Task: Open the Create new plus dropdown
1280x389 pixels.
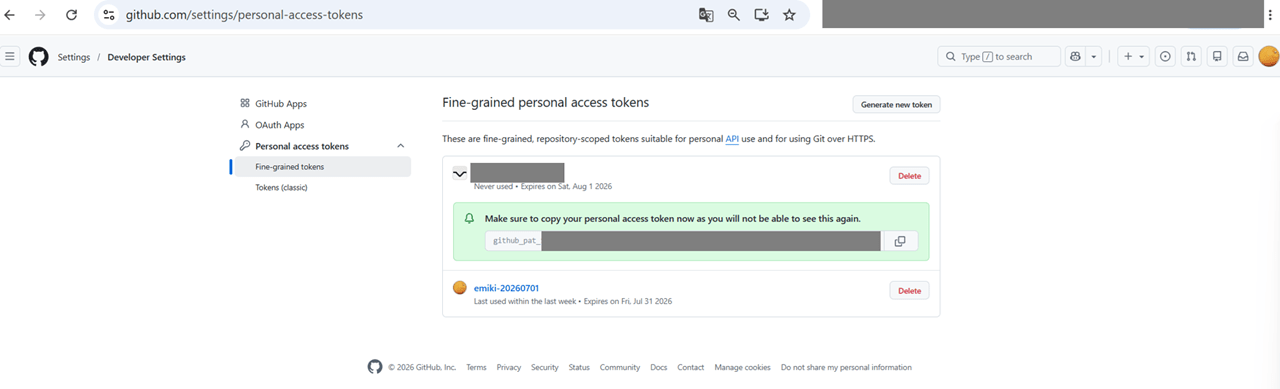Action: [1133, 57]
